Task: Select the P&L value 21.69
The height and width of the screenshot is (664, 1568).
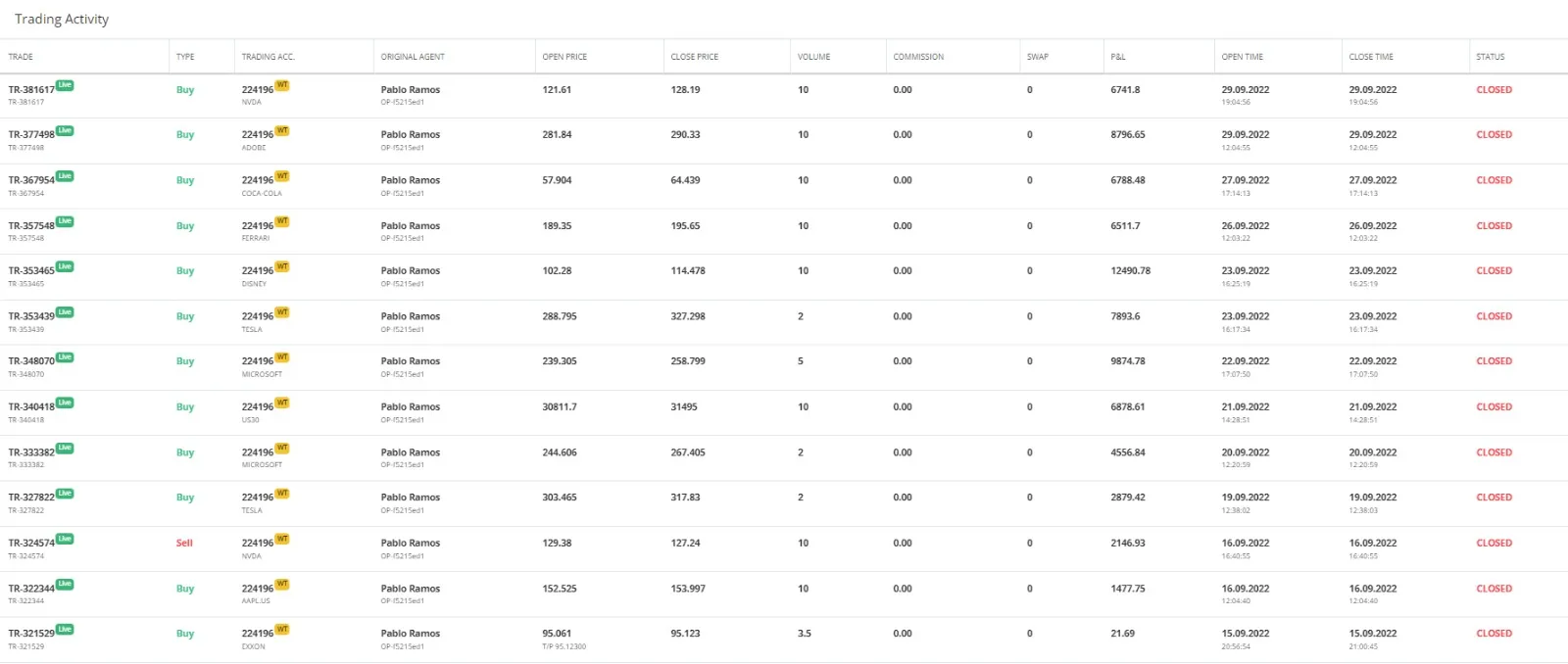Action: 1123,634
